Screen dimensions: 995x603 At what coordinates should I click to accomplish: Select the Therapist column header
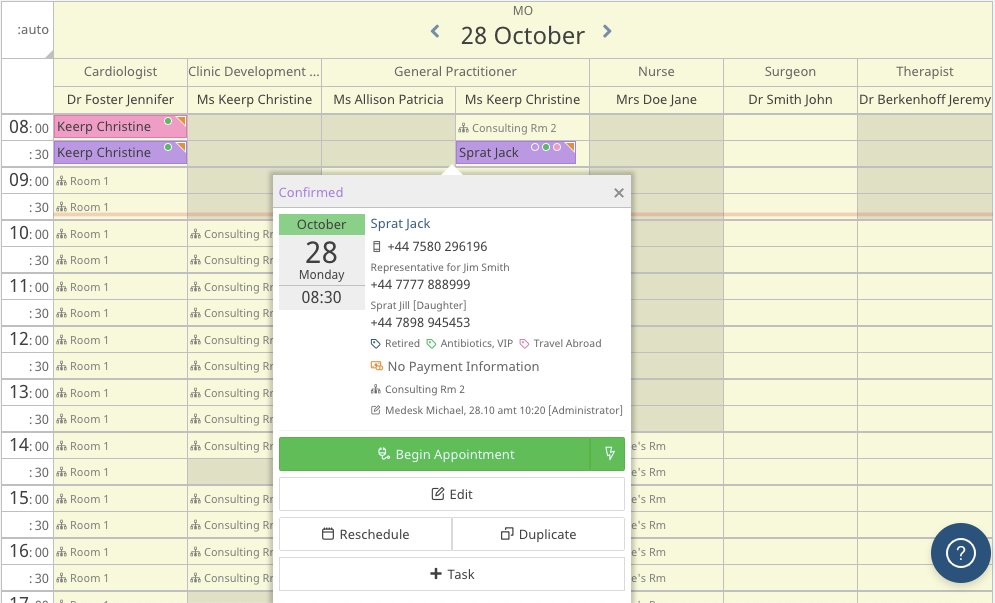[924, 71]
